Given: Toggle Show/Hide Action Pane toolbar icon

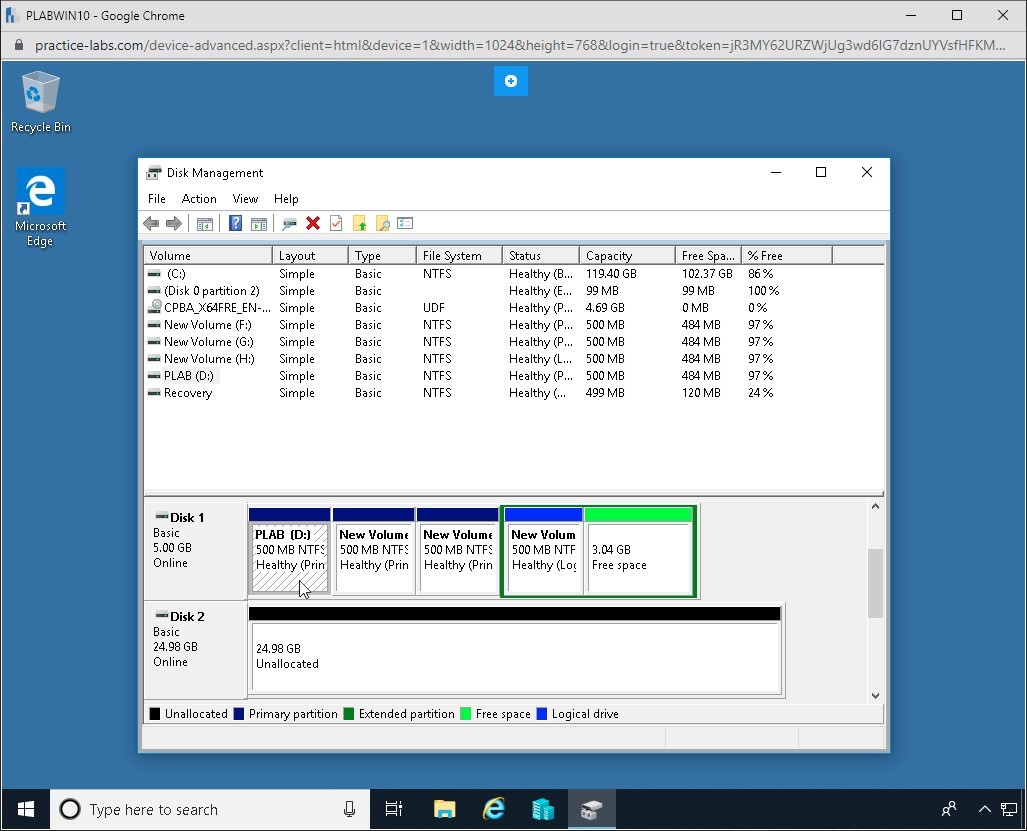Looking at the screenshot, I should pyautogui.click(x=259, y=224).
